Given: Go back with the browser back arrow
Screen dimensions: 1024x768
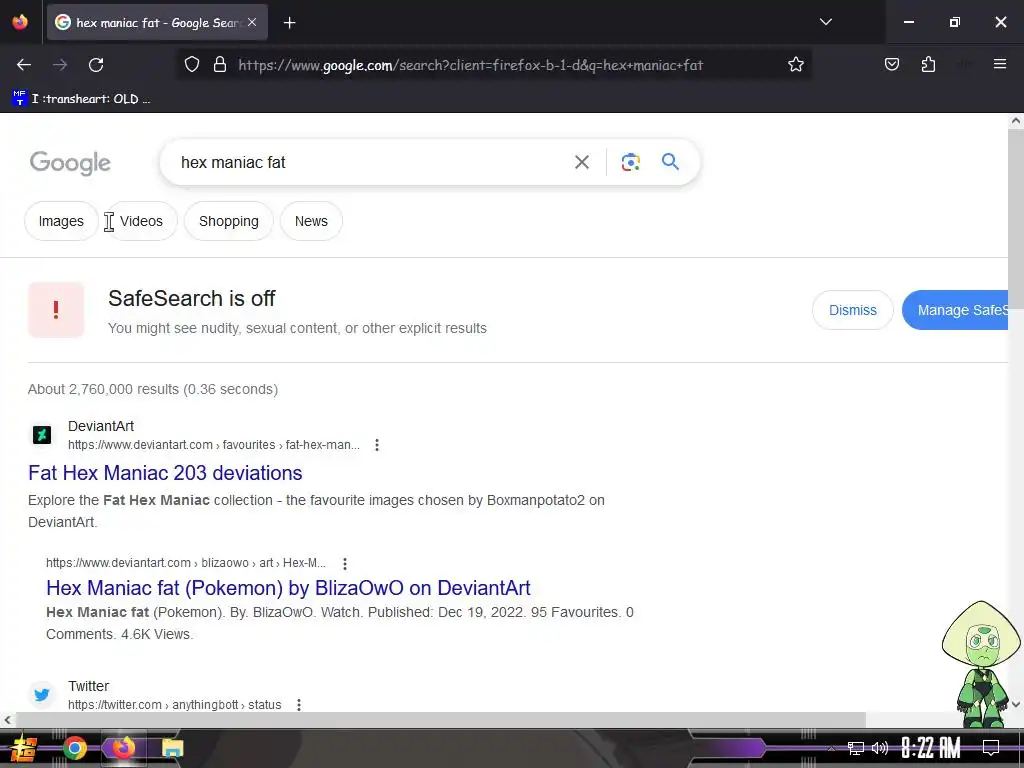Looking at the screenshot, I should point(24,65).
